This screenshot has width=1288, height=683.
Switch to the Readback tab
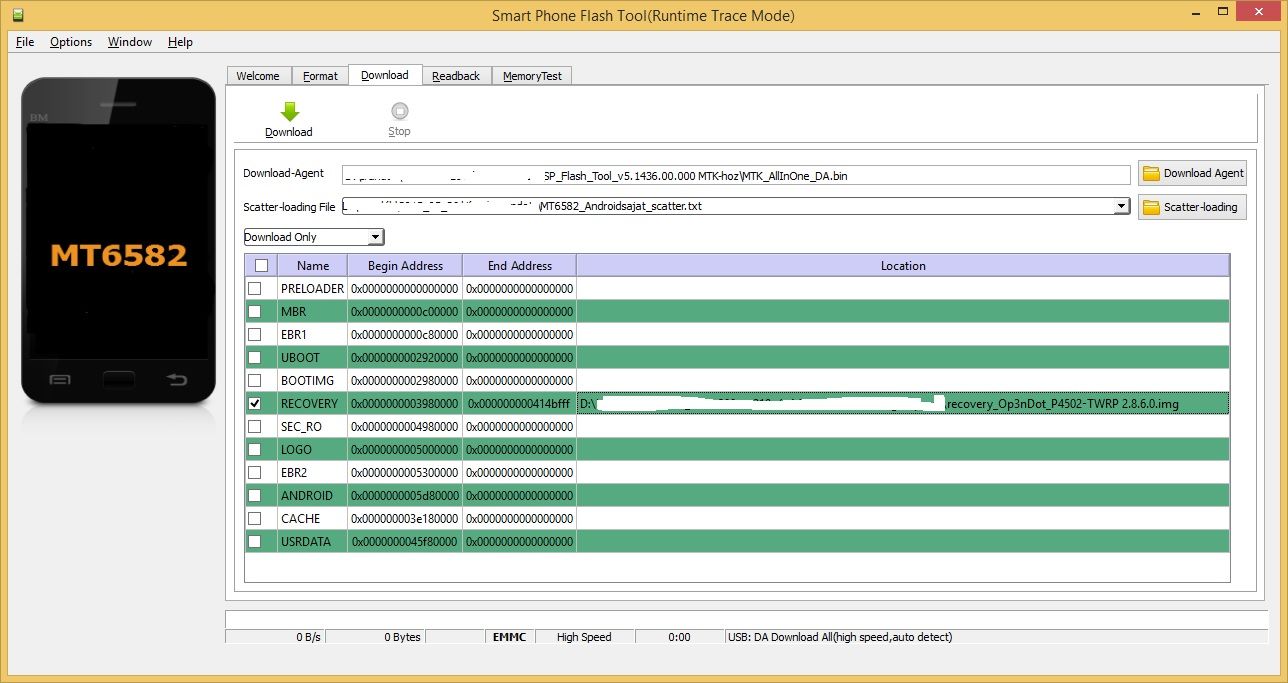(456, 76)
